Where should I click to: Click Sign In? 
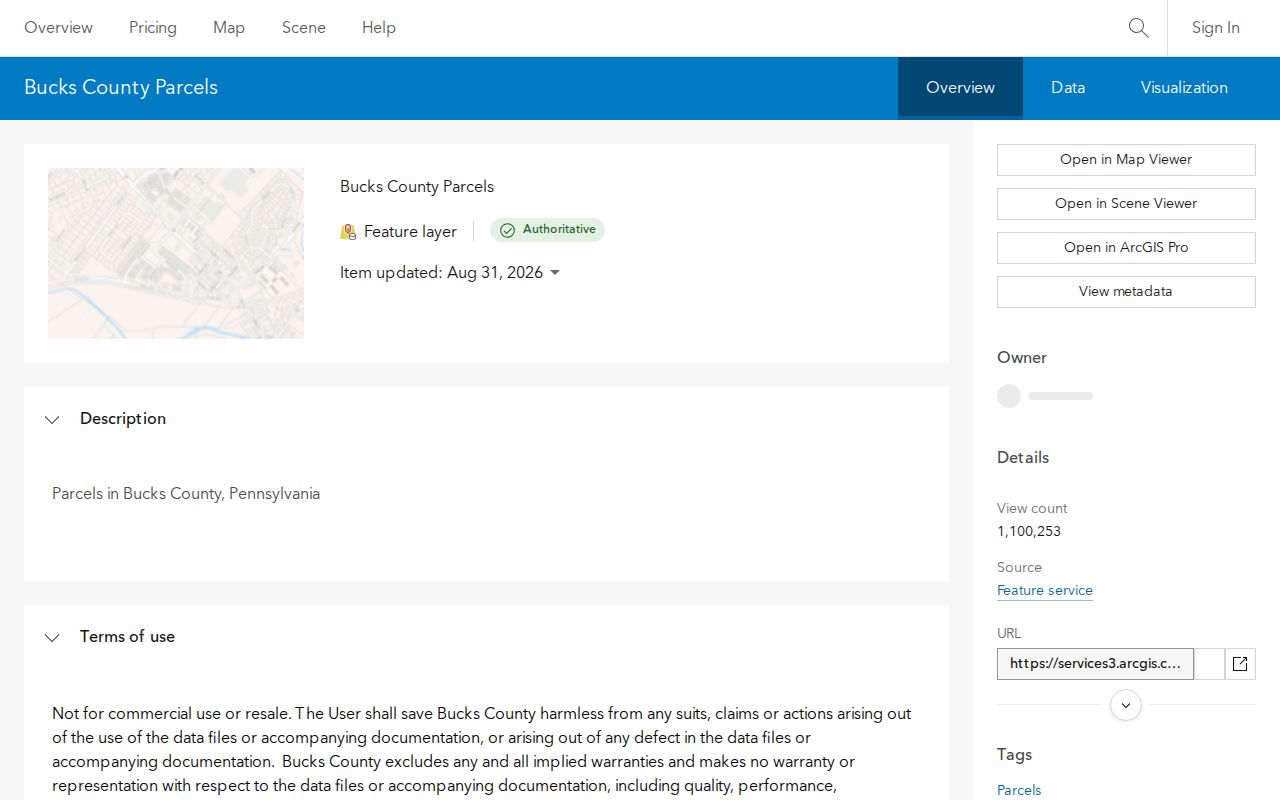1216,28
